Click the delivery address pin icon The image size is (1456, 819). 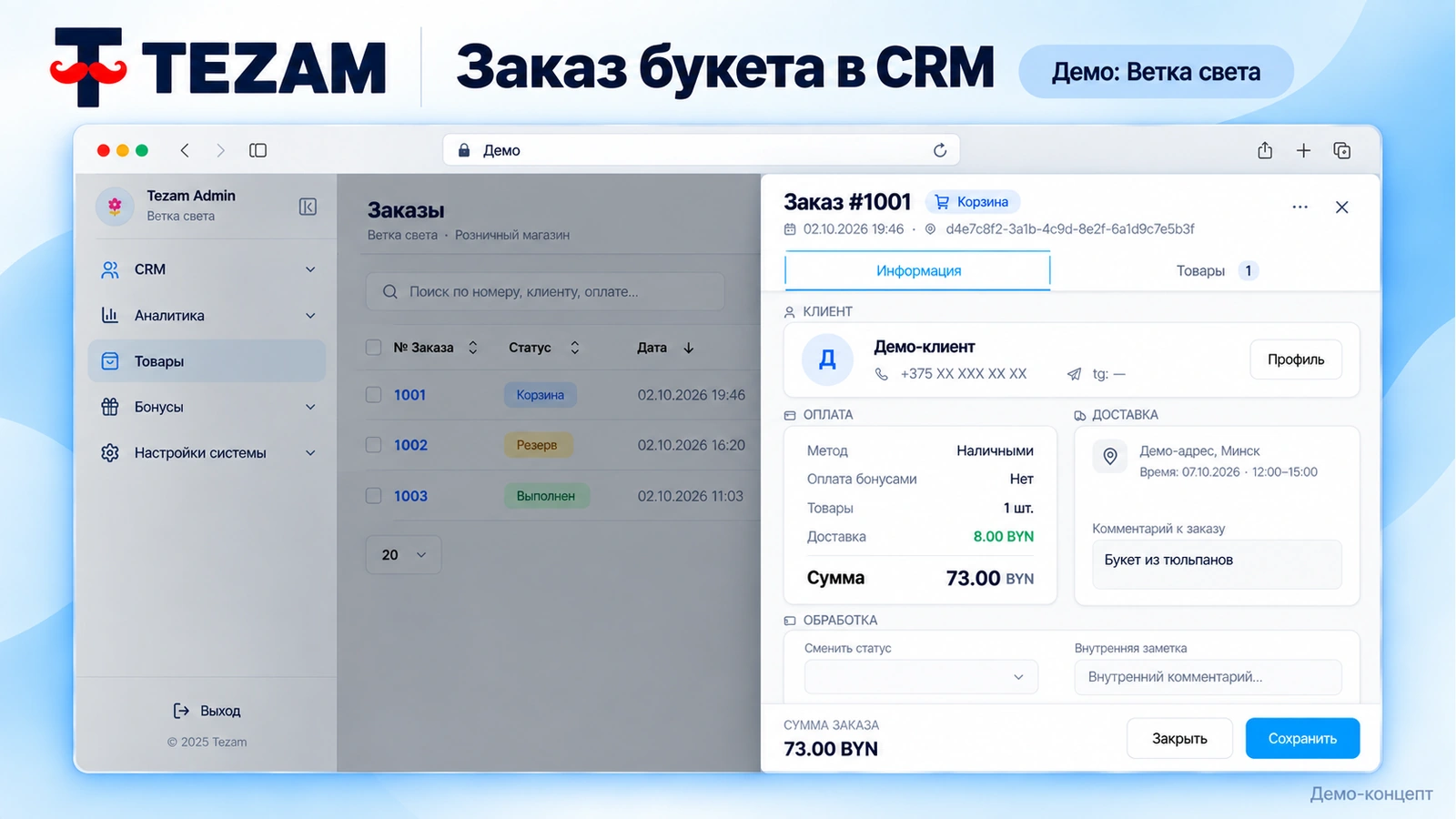(1110, 456)
